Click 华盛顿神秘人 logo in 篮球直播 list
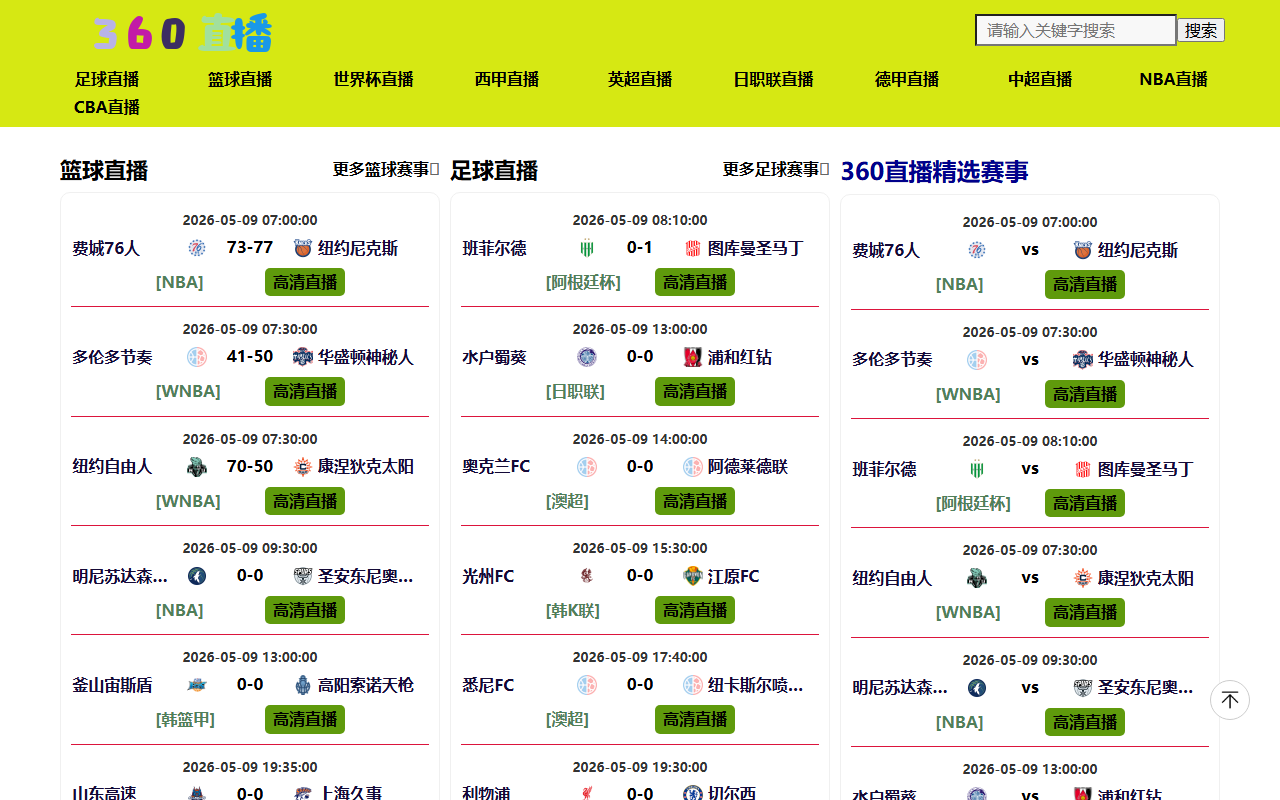The image size is (1280, 800). [x=303, y=357]
